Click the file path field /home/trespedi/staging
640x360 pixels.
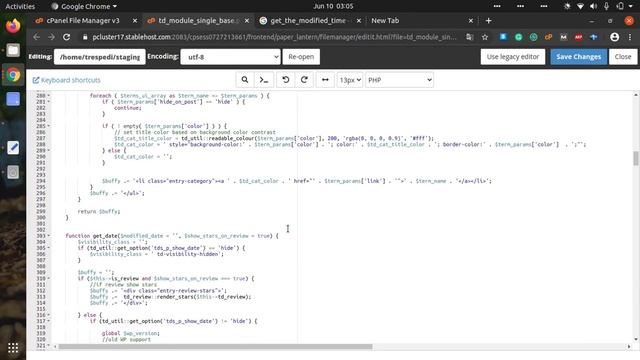100,57
